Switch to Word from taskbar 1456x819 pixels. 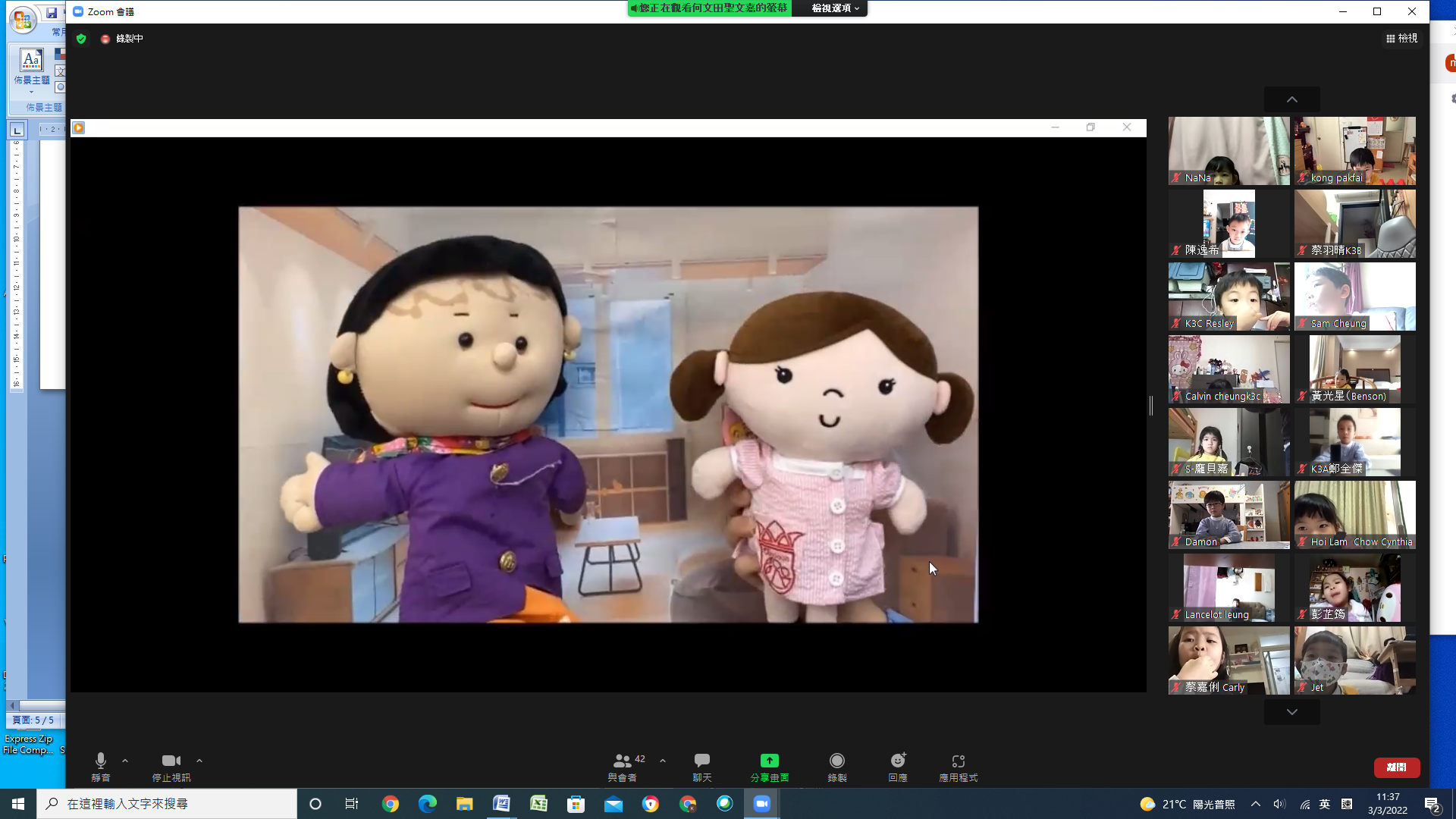pyautogui.click(x=502, y=804)
